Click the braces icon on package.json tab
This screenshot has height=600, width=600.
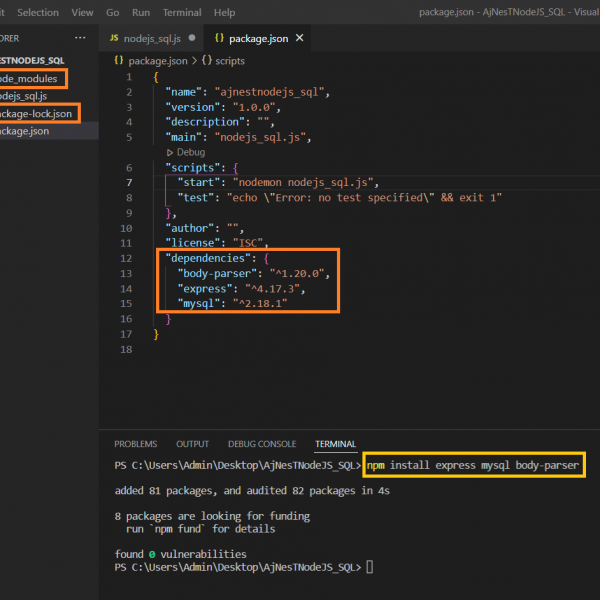pos(217,38)
